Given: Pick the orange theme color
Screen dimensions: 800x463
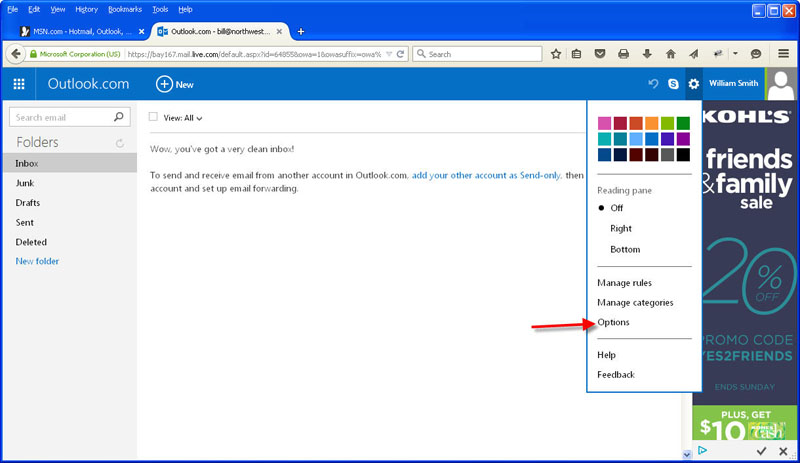Looking at the screenshot, I should [x=652, y=123].
